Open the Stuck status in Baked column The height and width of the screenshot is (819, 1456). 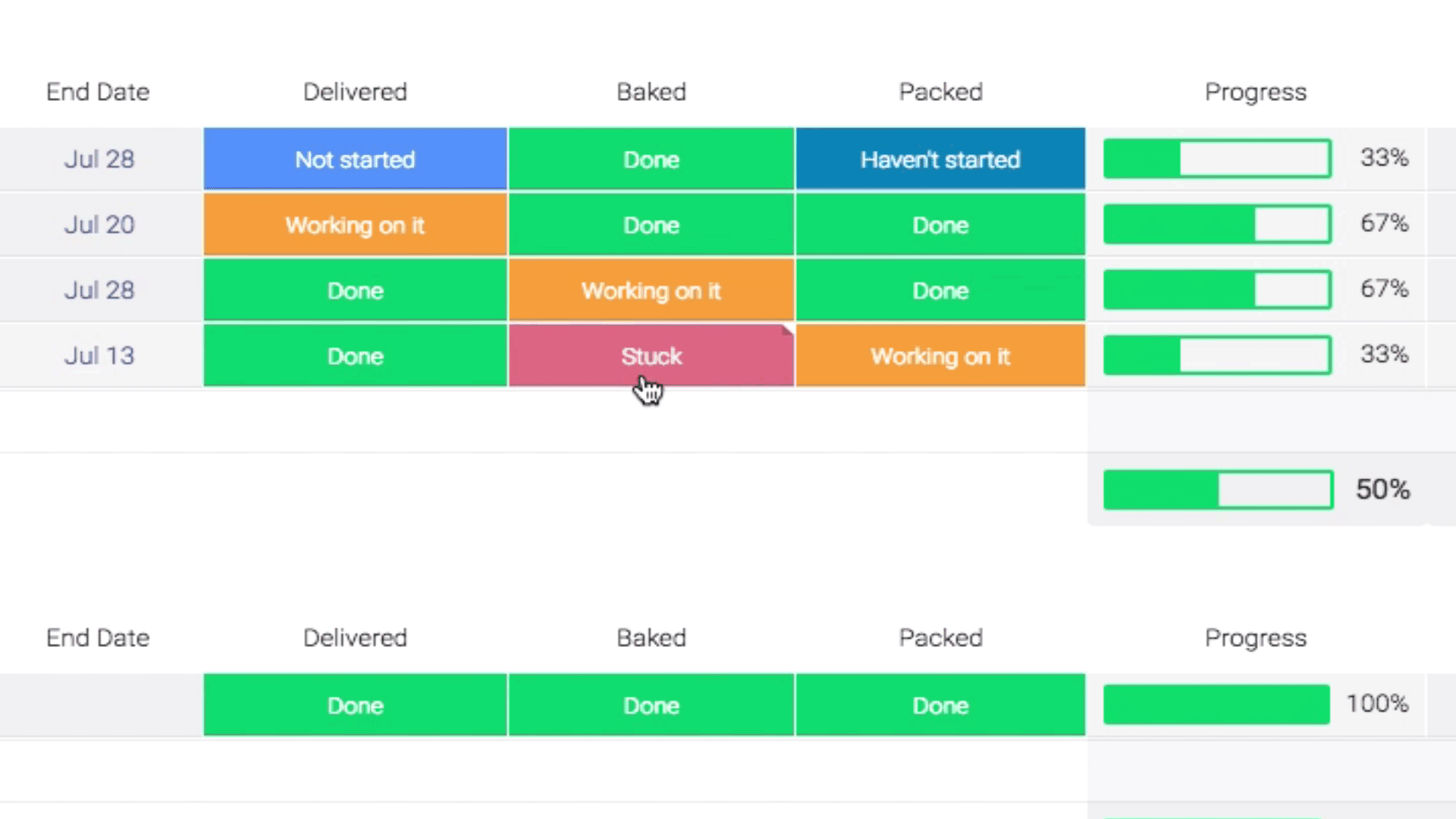point(651,356)
